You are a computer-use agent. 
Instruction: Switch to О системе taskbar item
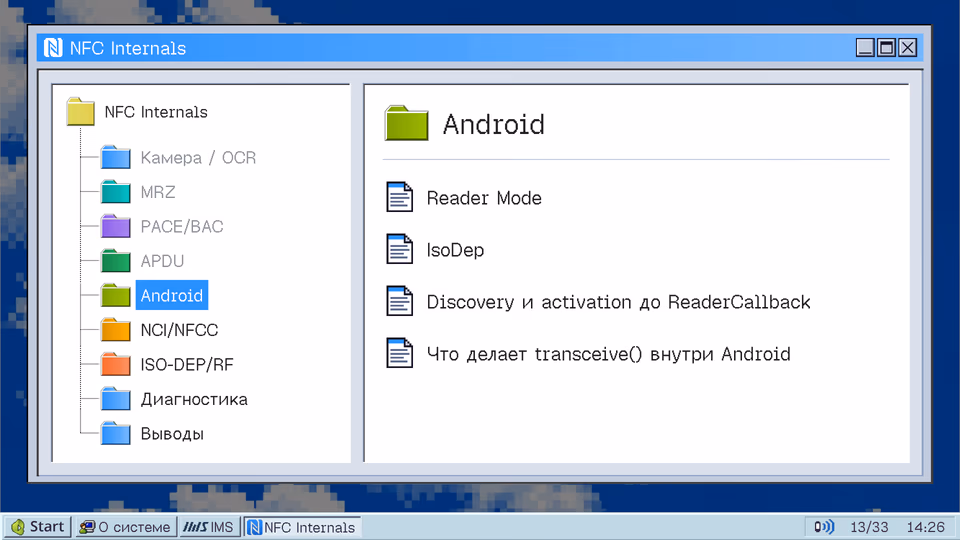(126, 527)
